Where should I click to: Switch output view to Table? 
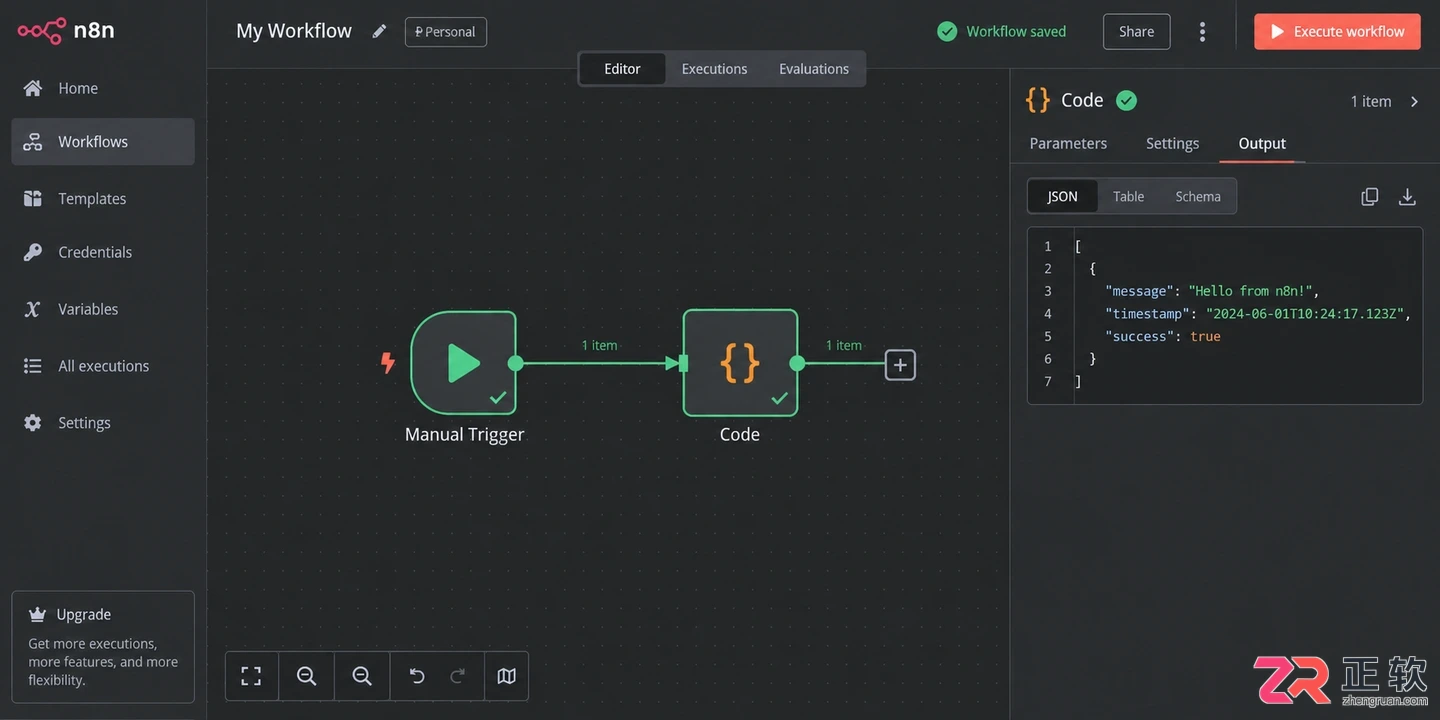[1128, 196]
